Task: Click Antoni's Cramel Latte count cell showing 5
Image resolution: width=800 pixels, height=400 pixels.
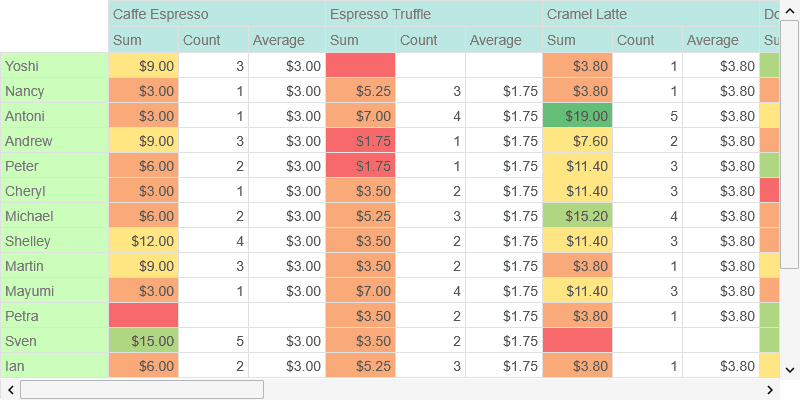Action: [x=647, y=116]
